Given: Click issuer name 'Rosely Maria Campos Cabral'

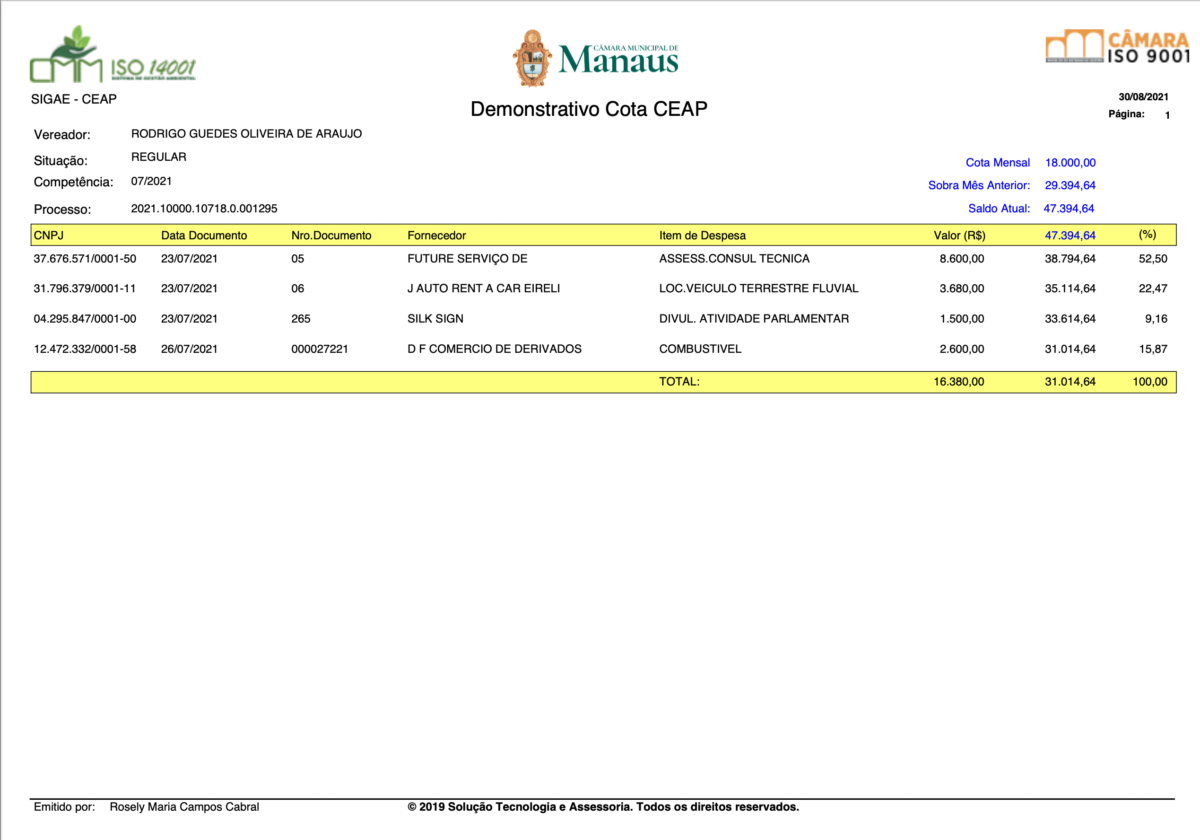Looking at the screenshot, I should [184, 807].
